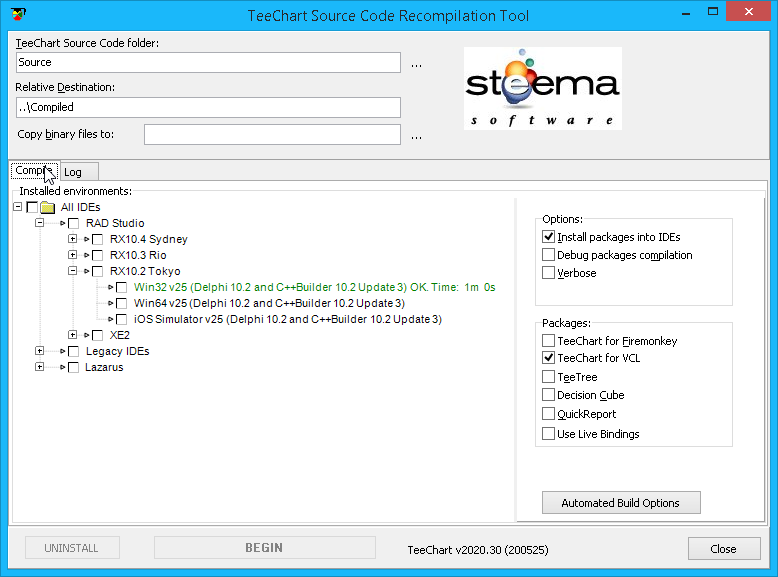Enable the Decision Cube package
This screenshot has width=778, height=577.
(548, 394)
